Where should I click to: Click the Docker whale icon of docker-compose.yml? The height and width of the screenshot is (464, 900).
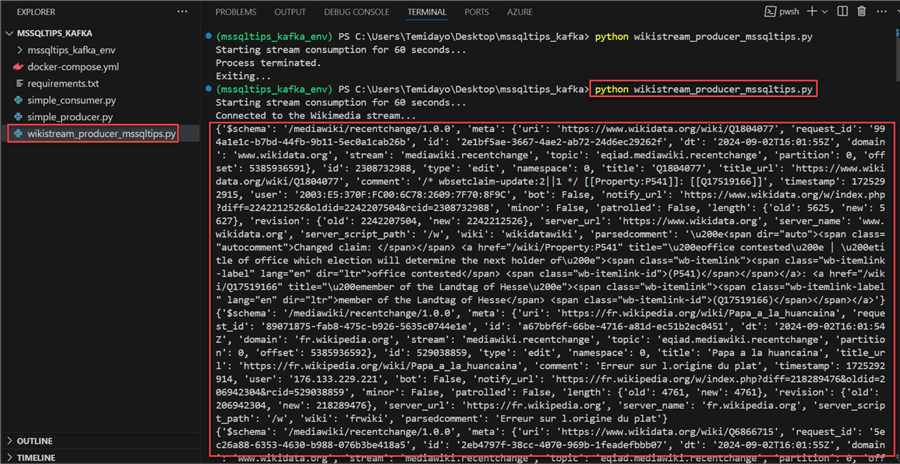tap(18, 67)
